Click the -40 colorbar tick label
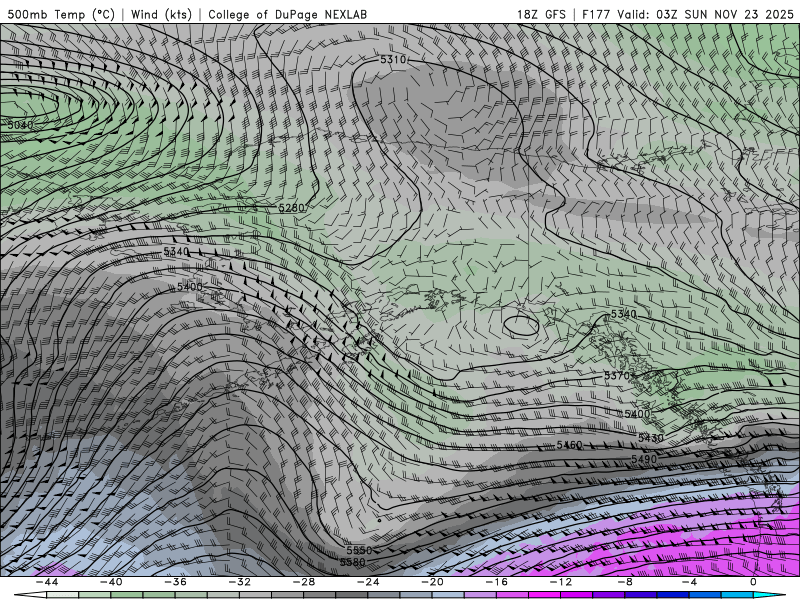 click(x=111, y=582)
